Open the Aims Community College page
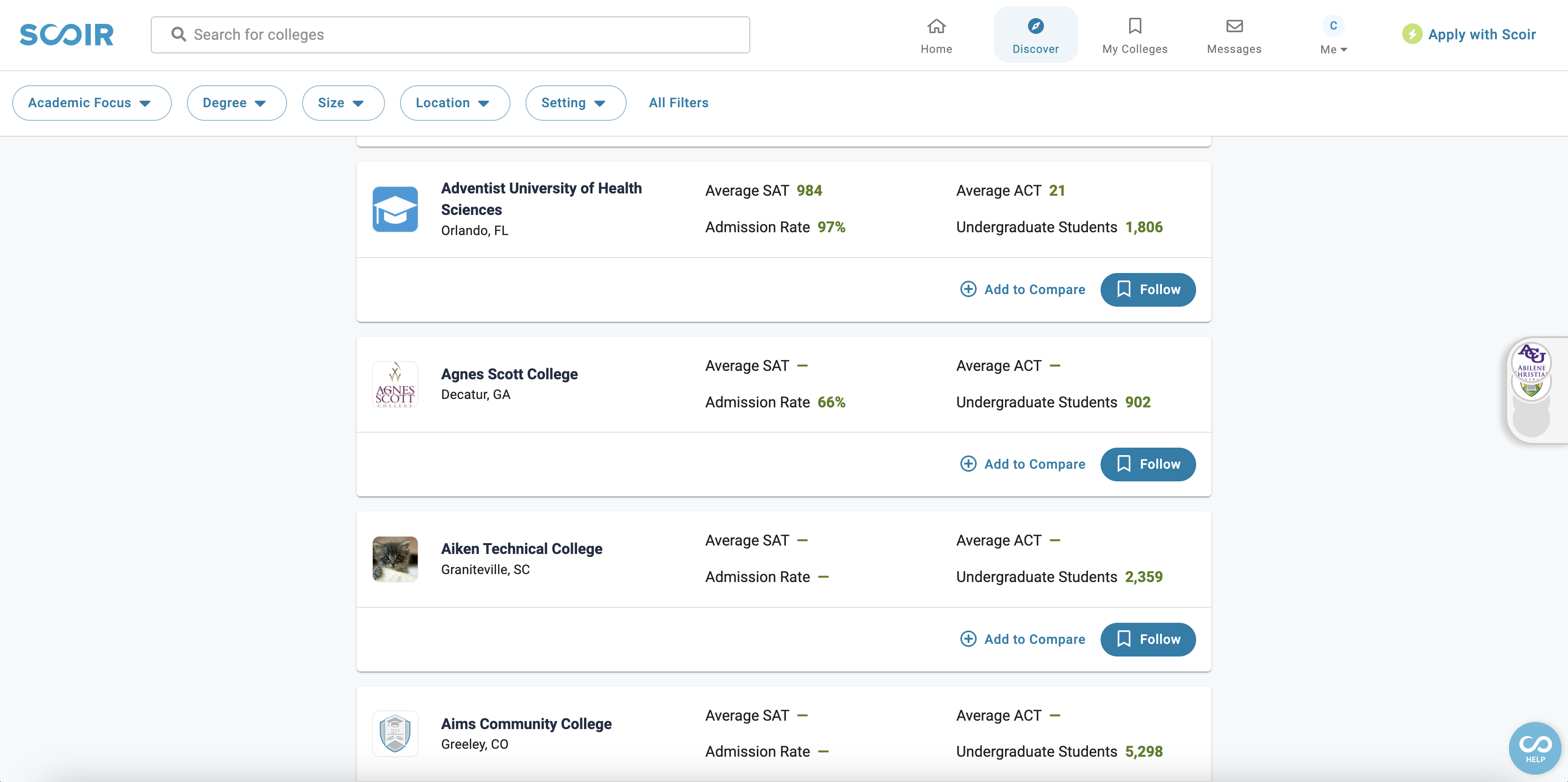 (x=526, y=724)
